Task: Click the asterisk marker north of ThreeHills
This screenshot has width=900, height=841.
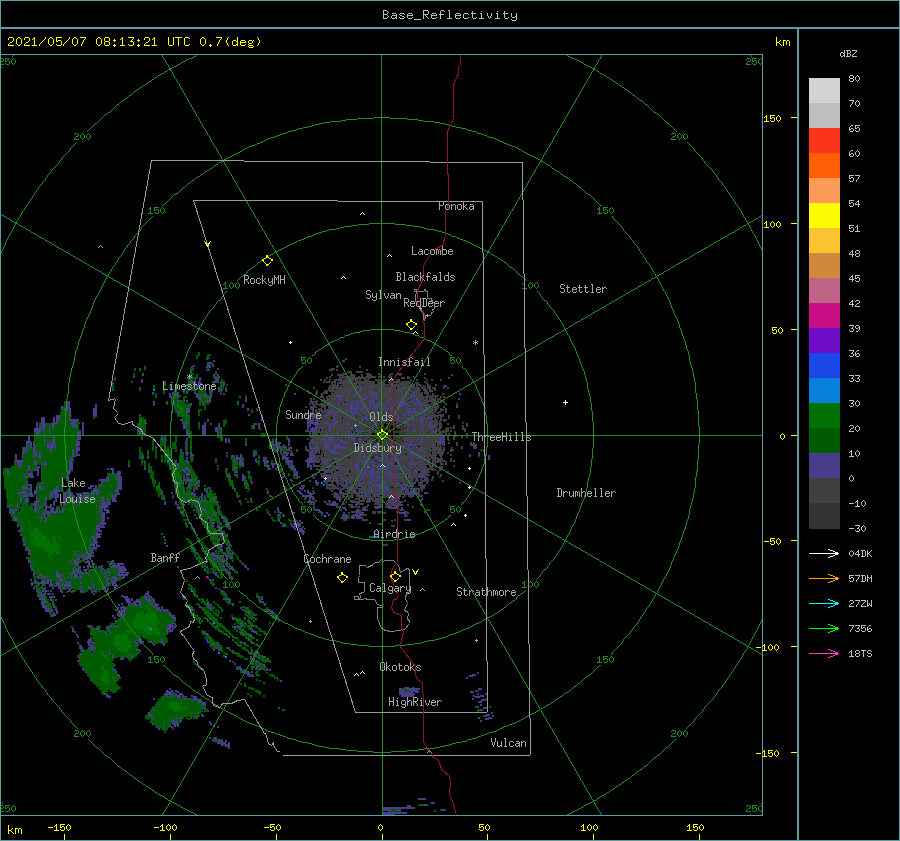Action: 475,343
